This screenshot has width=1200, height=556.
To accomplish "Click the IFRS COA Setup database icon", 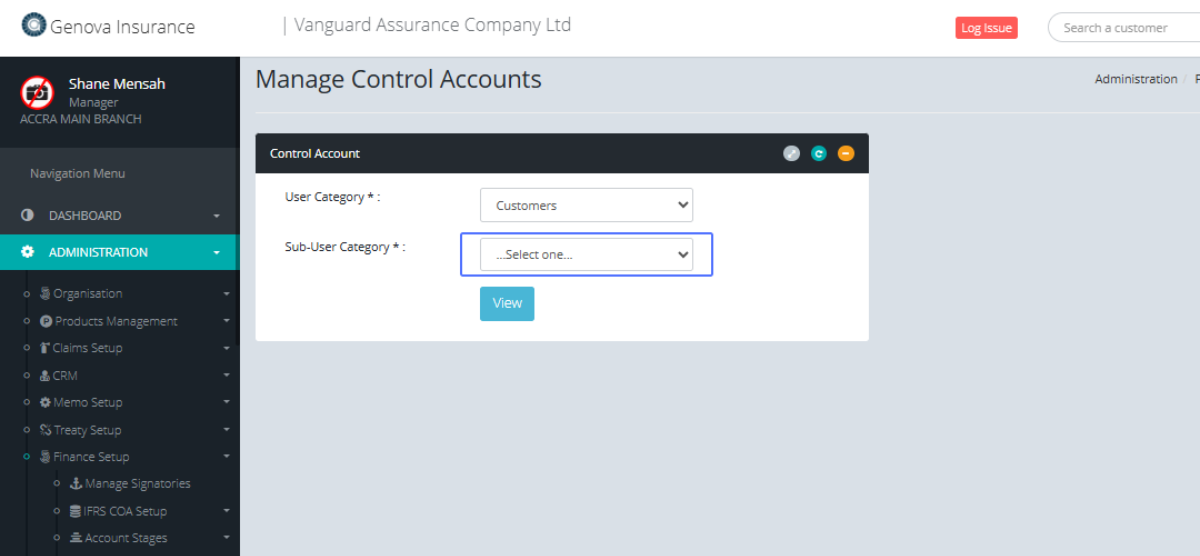I will 76,511.
